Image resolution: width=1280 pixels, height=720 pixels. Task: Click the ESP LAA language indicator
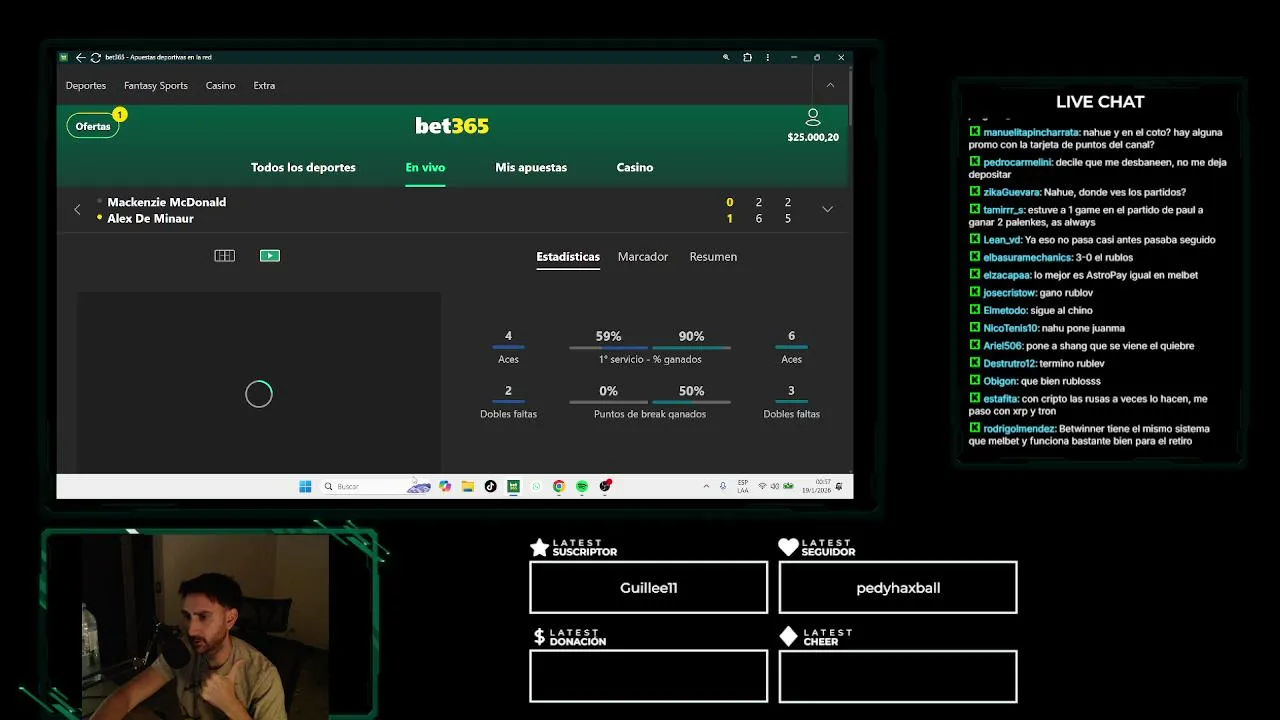point(743,486)
